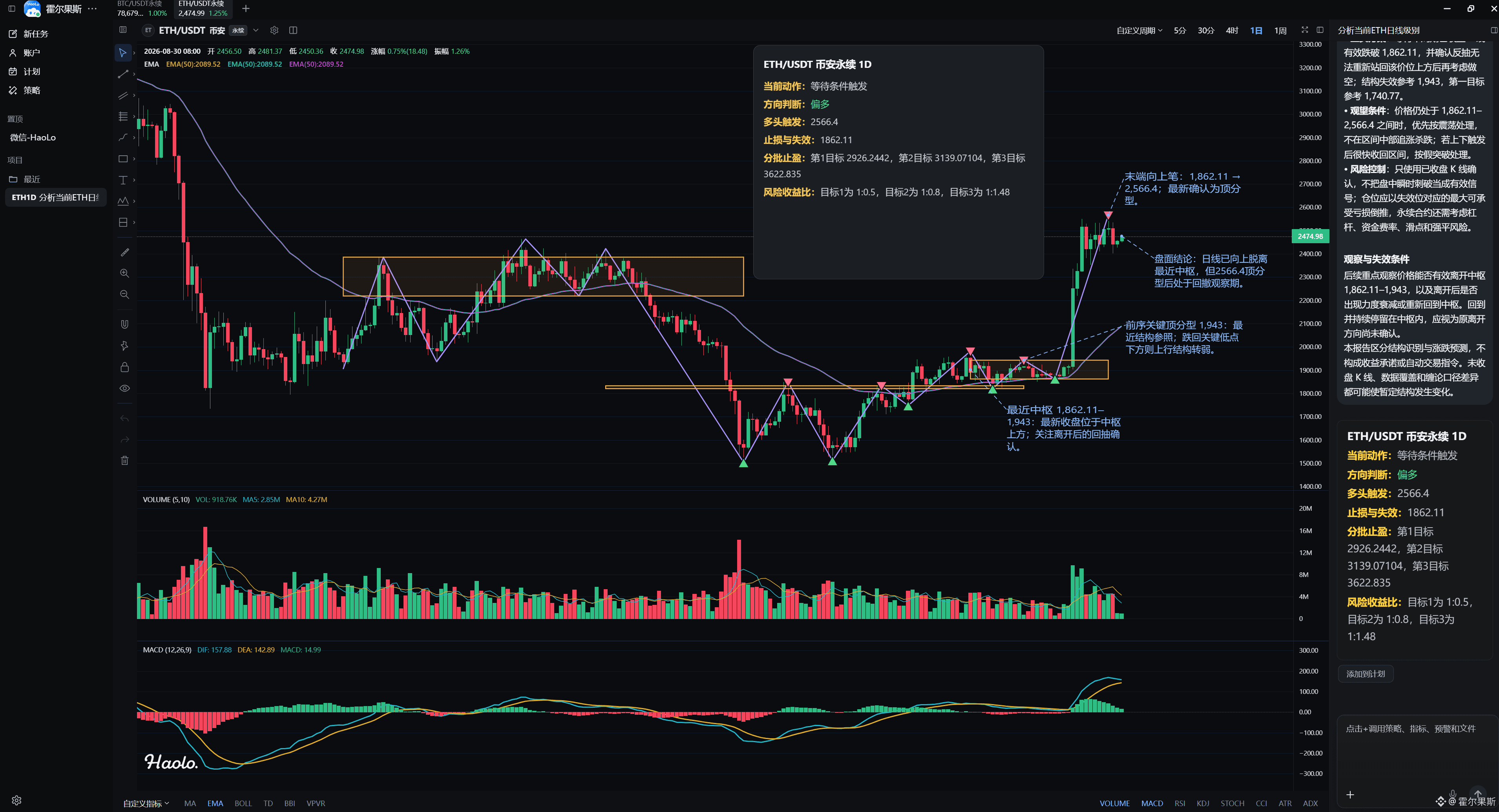This screenshot has width=1499, height=812.
Task: Click the fullscreen expand chart icon
Action: [1305, 30]
